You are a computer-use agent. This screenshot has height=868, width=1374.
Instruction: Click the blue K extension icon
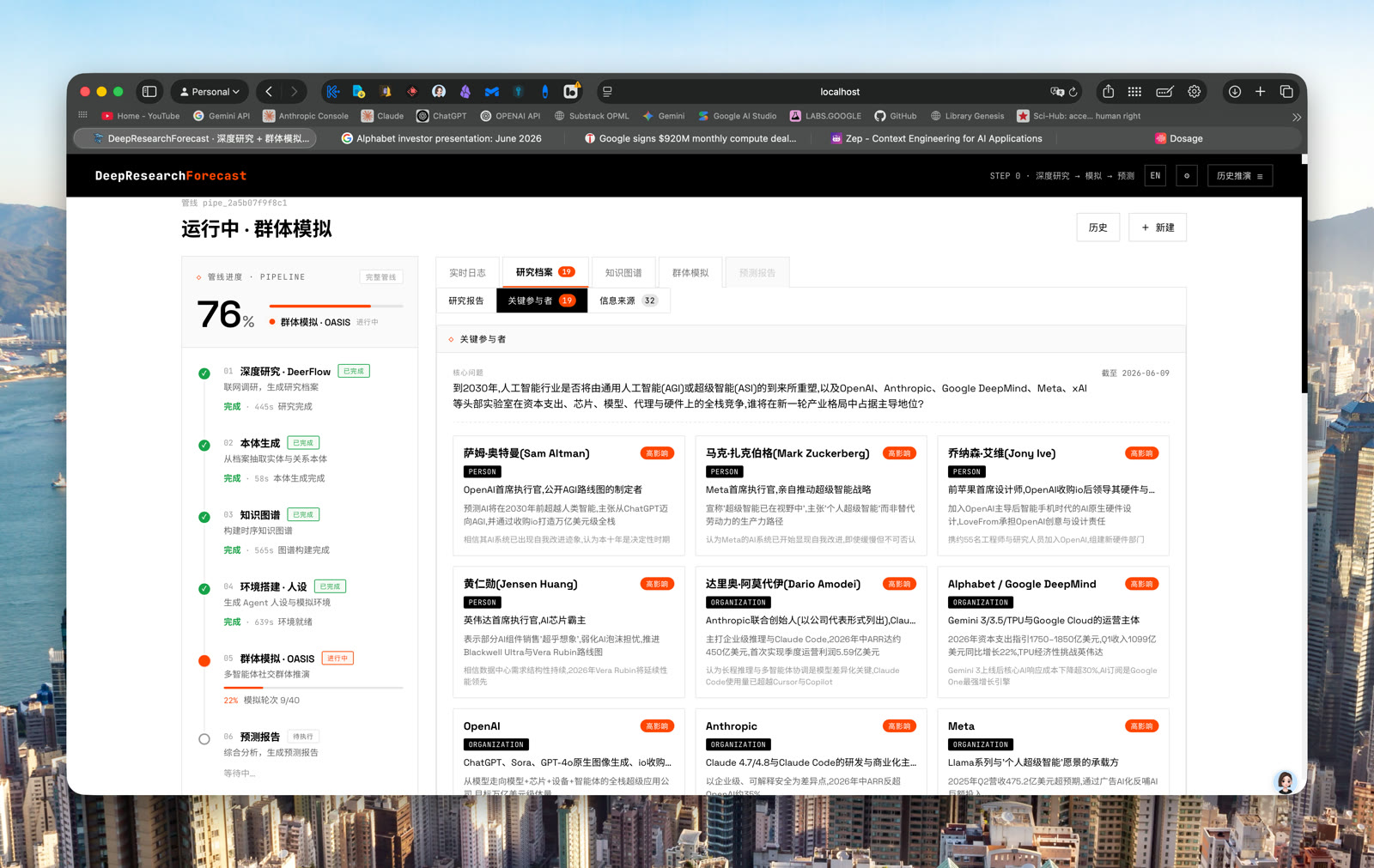pyautogui.click(x=333, y=92)
